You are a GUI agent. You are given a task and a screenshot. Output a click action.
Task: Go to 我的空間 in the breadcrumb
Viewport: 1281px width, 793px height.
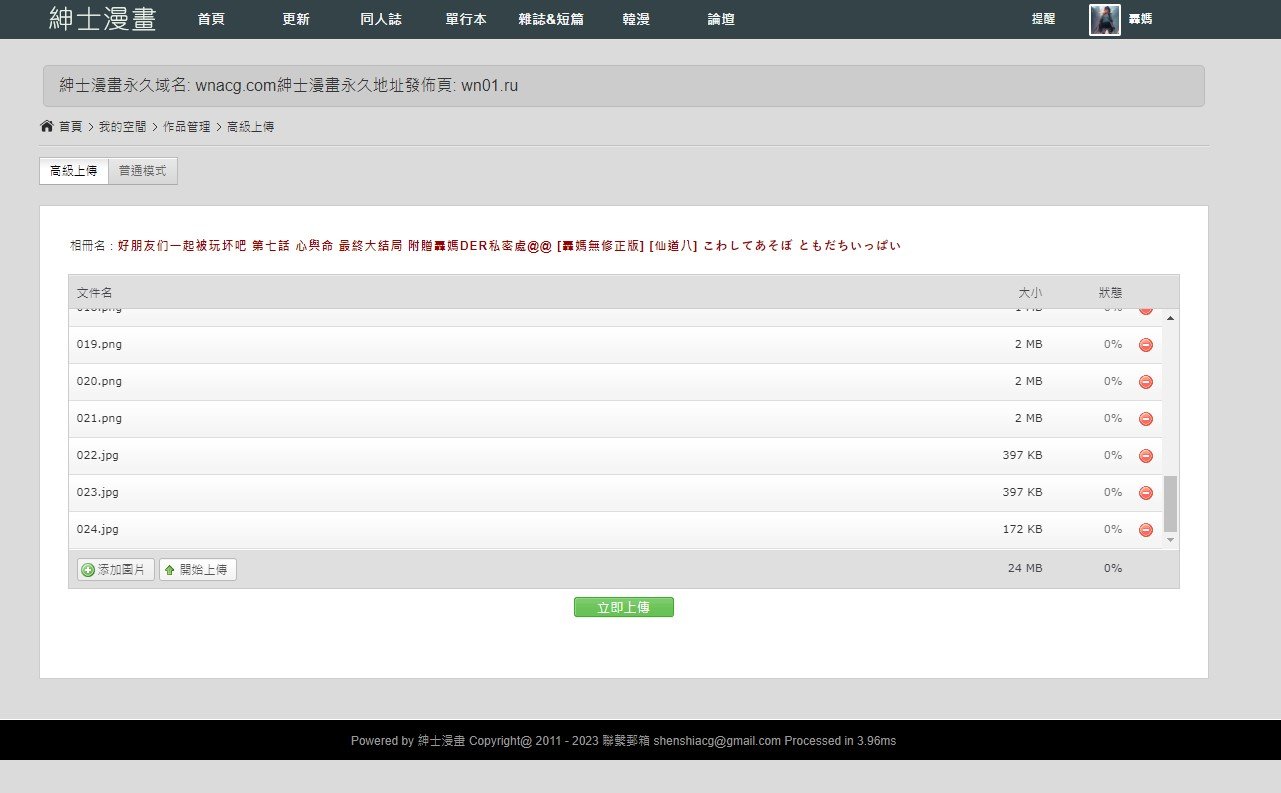click(x=122, y=127)
